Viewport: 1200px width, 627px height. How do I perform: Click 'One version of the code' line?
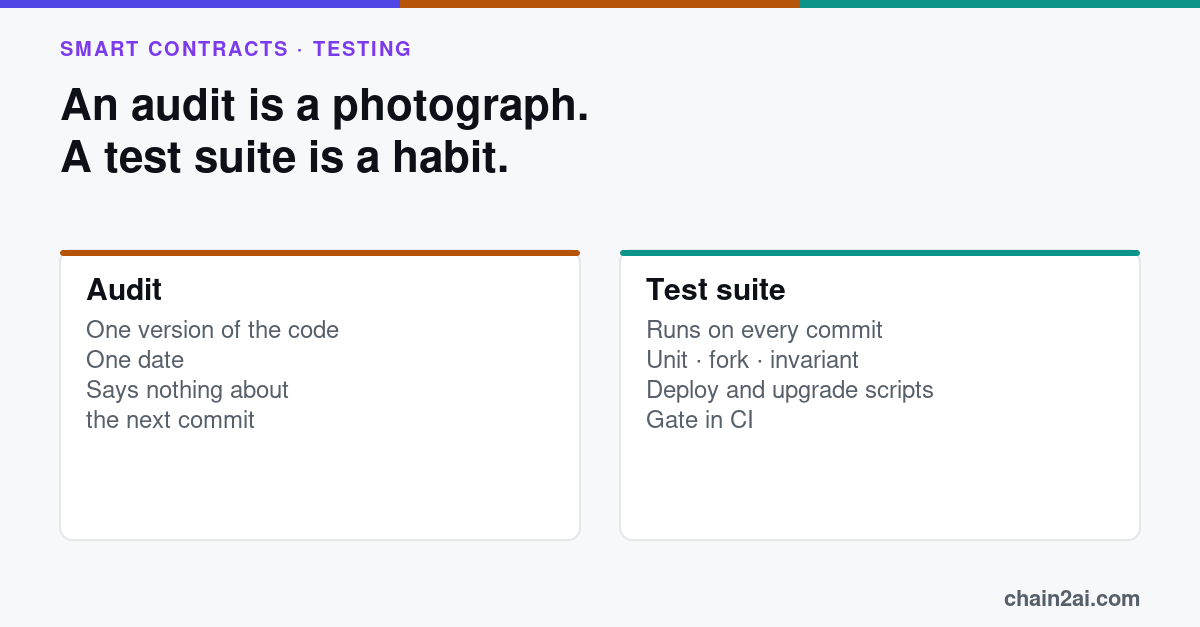[x=212, y=330]
